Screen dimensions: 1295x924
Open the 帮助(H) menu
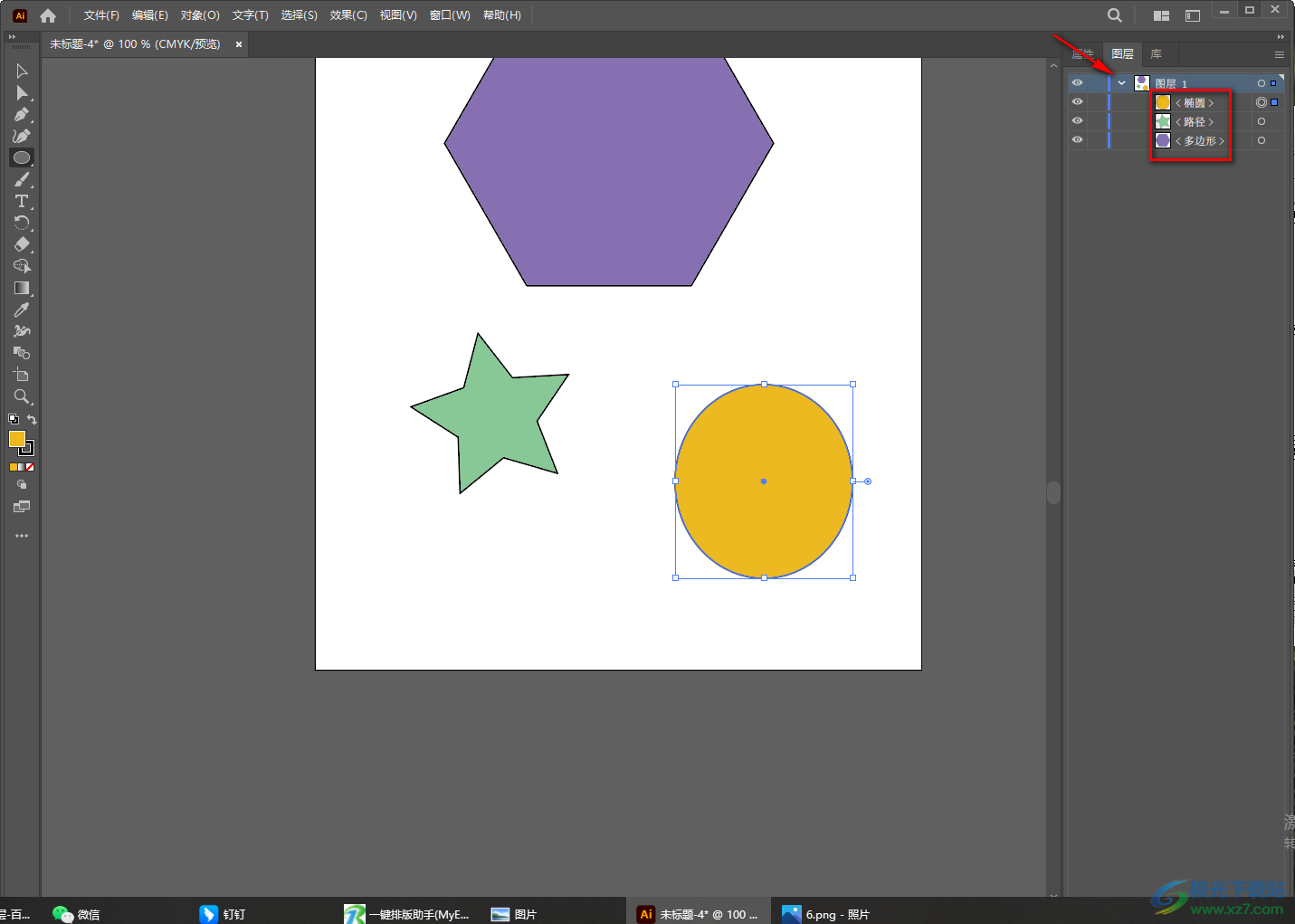tap(501, 15)
